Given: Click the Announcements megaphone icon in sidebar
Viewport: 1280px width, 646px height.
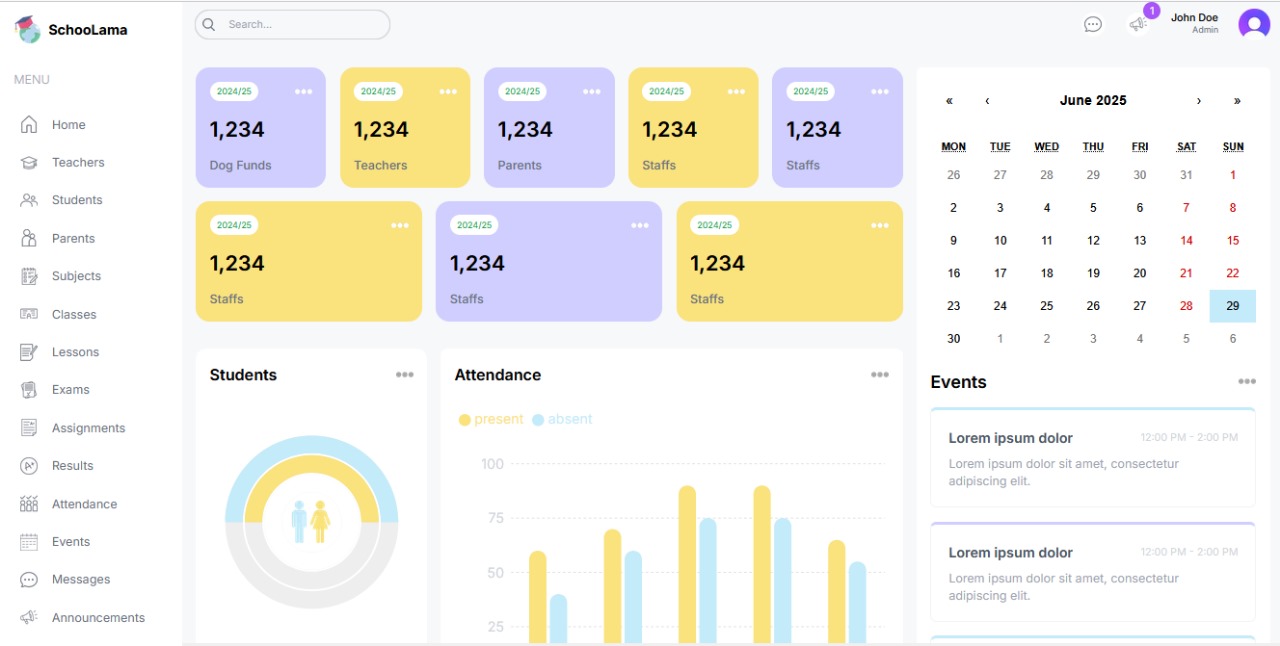Looking at the screenshot, I should (29, 618).
